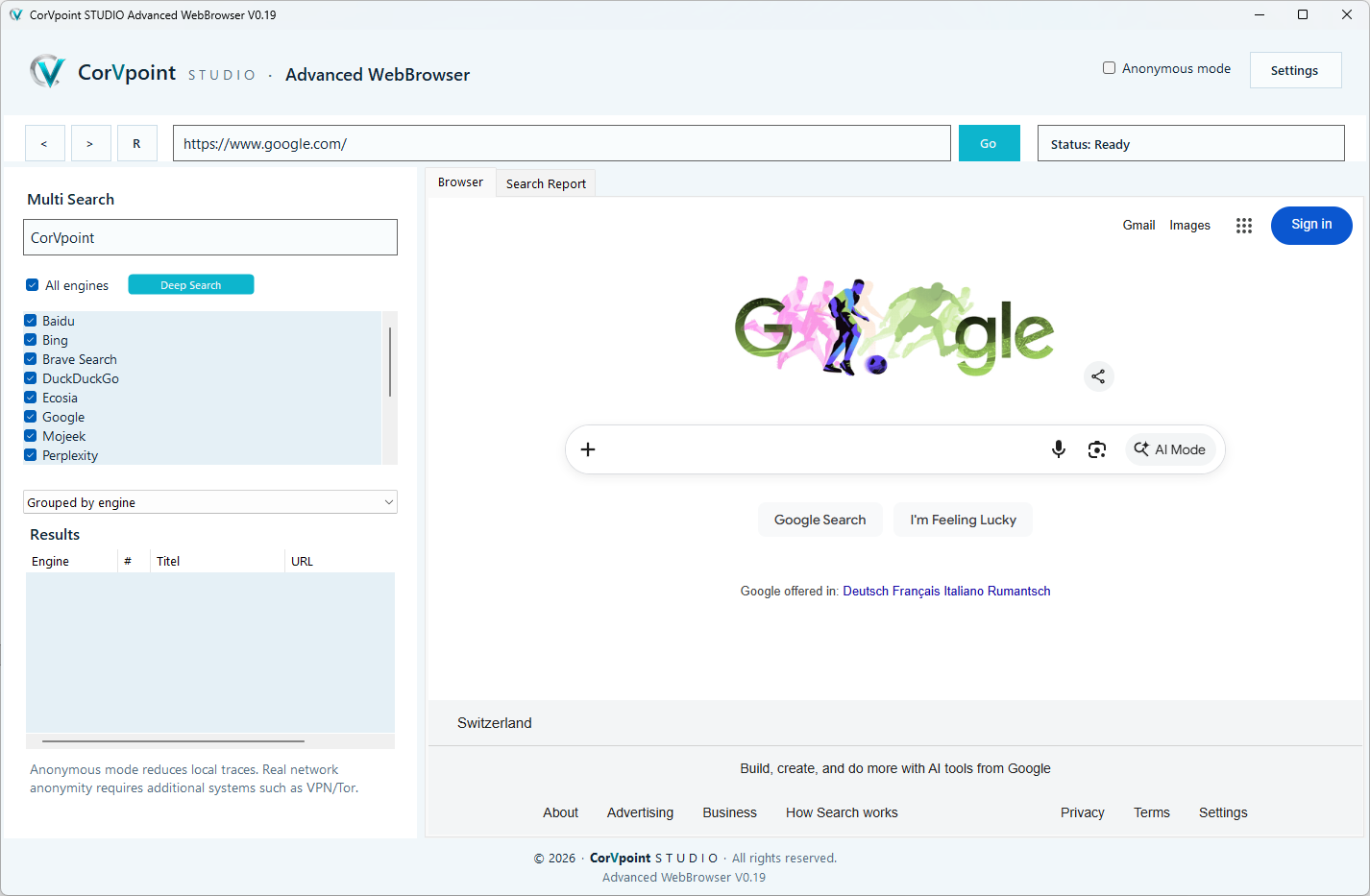The width and height of the screenshot is (1370, 896).
Task: Sort by the # column header
Action: pyautogui.click(x=134, y=562)
